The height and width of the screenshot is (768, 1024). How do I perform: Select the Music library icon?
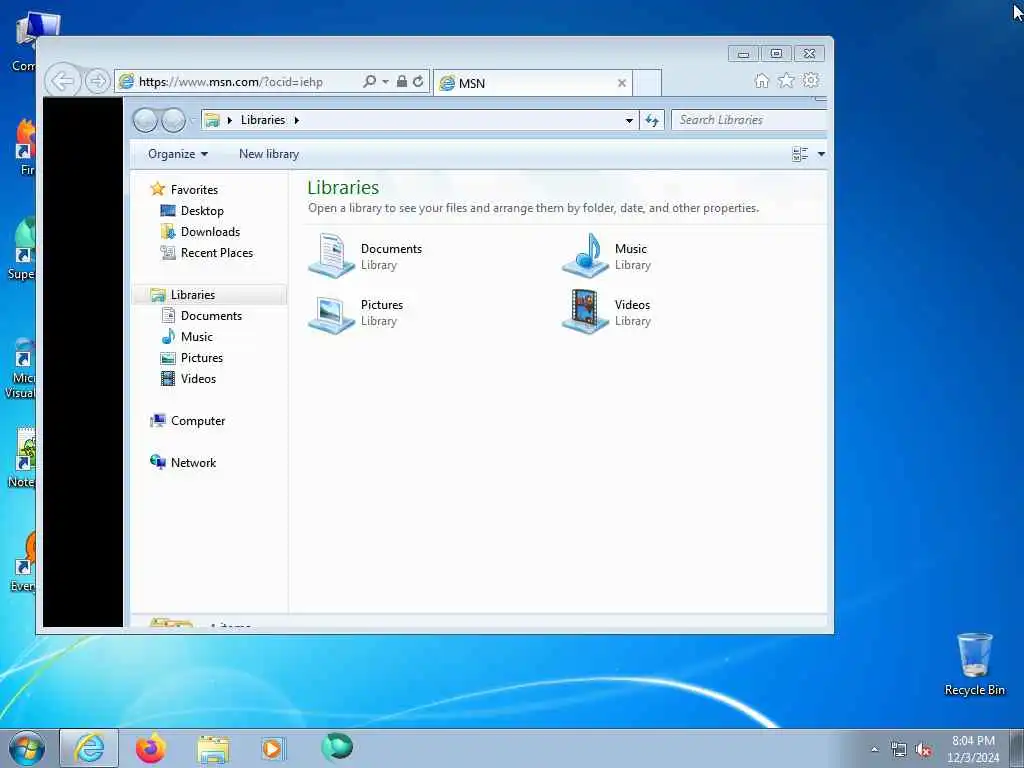tap(586, 255)
